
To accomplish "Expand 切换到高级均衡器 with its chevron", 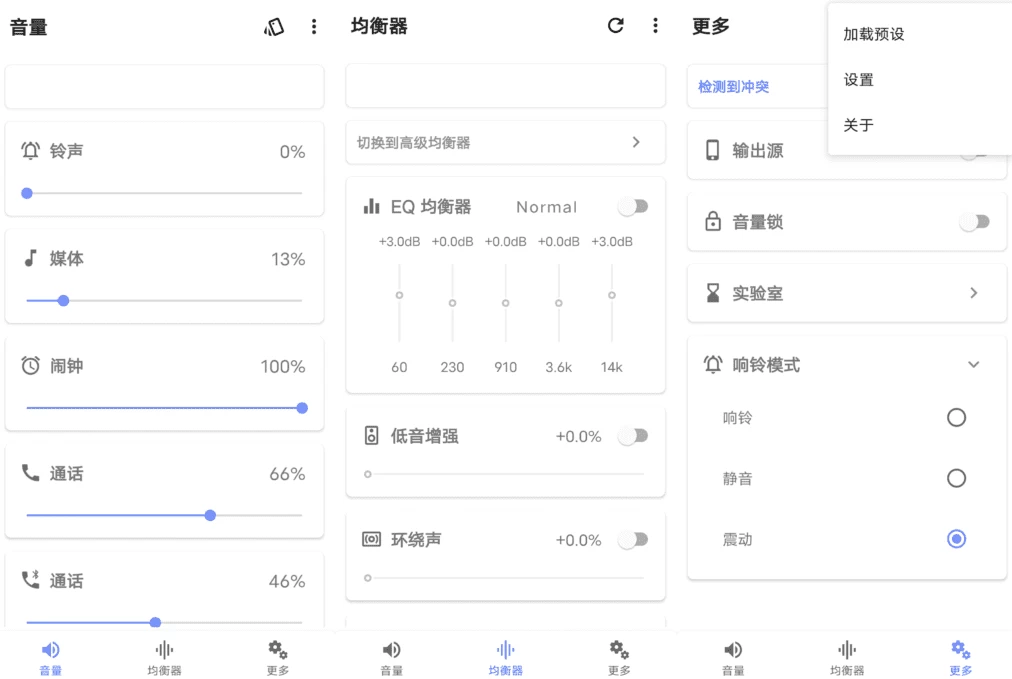I will pos(636,142).
